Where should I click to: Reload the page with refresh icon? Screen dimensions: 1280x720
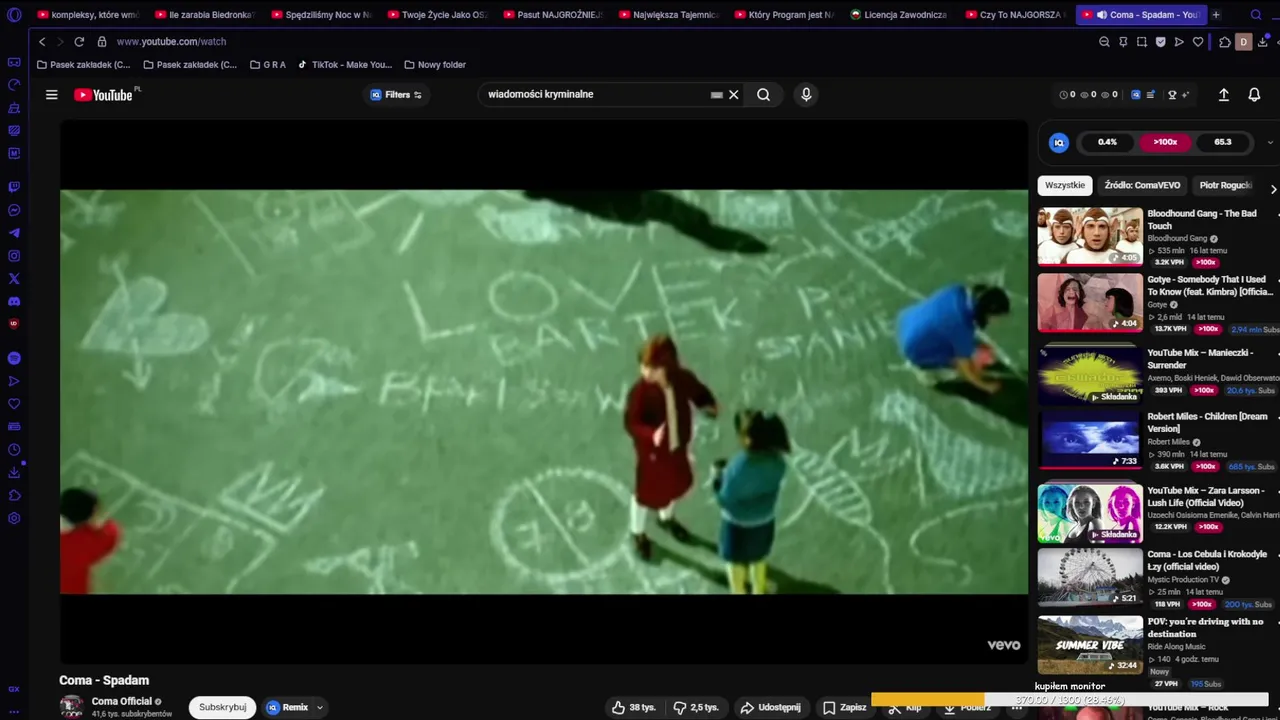[79, 42]
